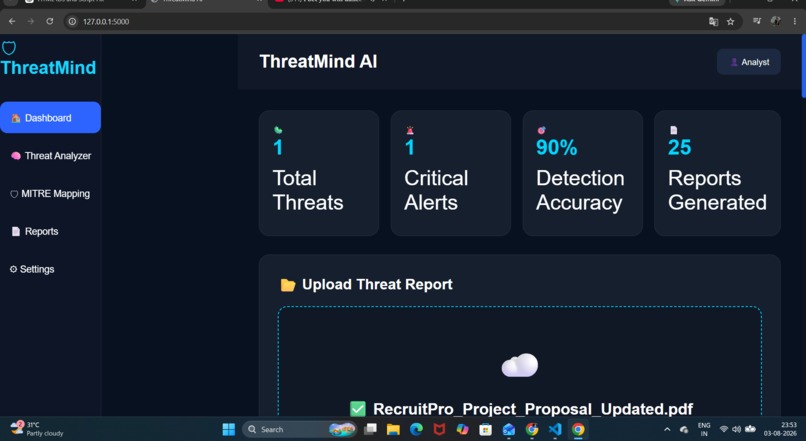Open the Windows Start menu
Screen dimensions: 806x441
click(229, 429)
